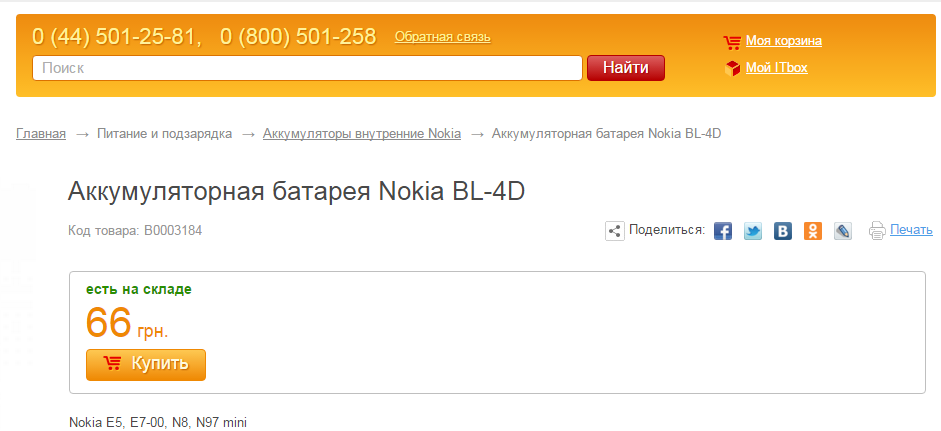Share the product on Twitter
Screen dimensions: 941x431
tap(753, 231)
